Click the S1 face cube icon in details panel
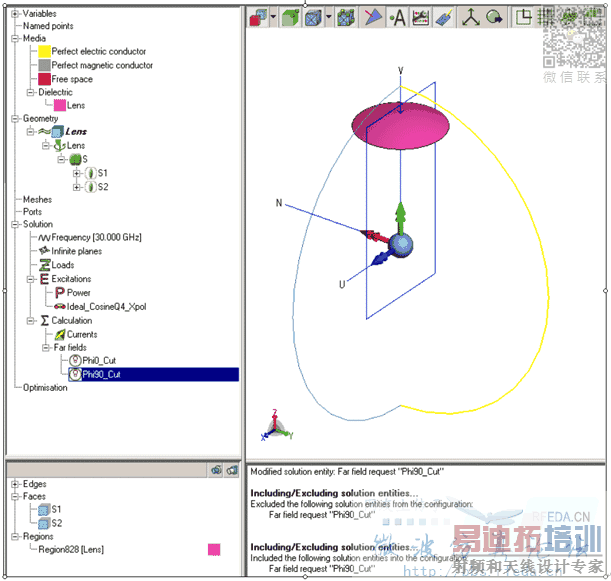611x581 pixels. pos(44,510)
